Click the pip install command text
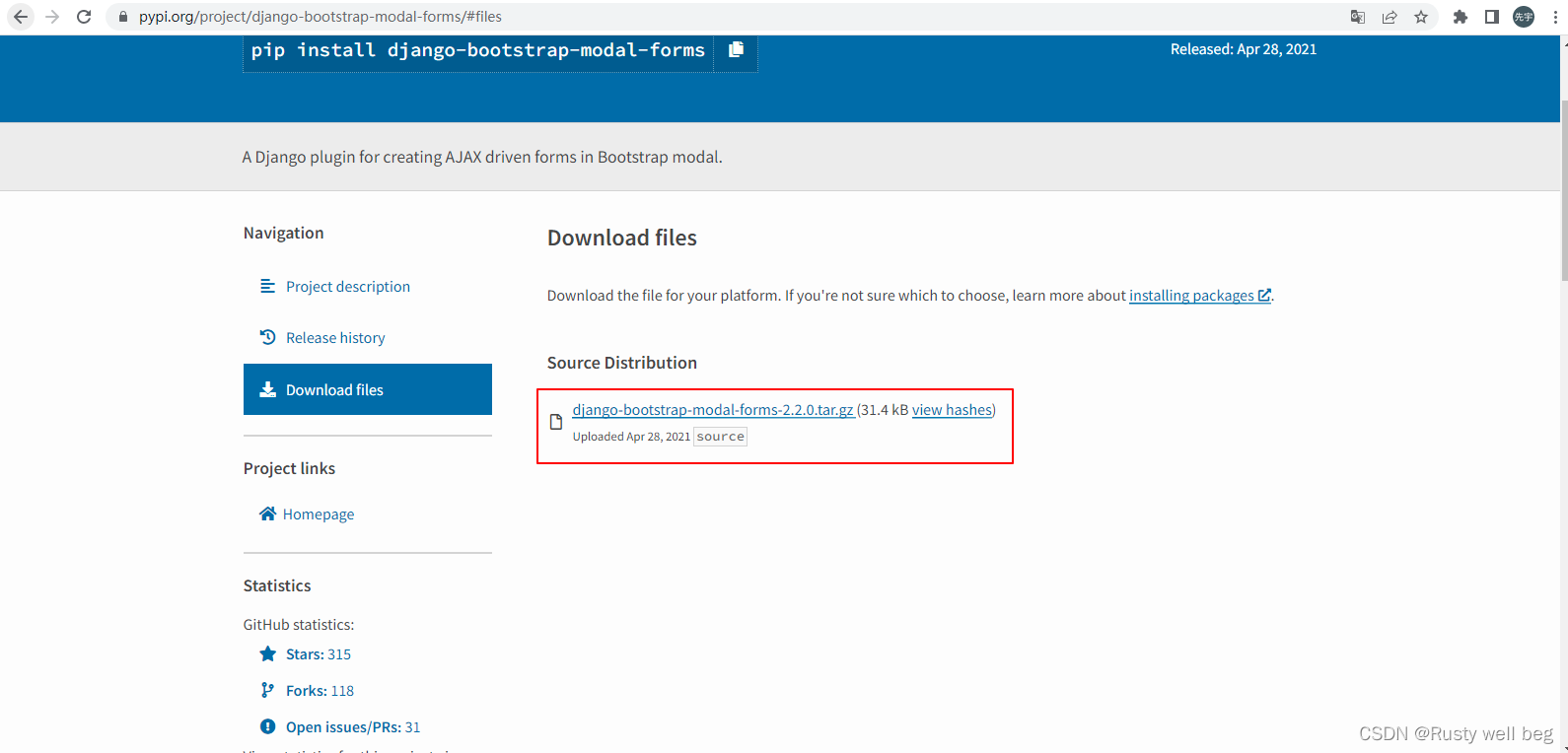The width and height of the screenshot is (1568, 753). point(478,50)
